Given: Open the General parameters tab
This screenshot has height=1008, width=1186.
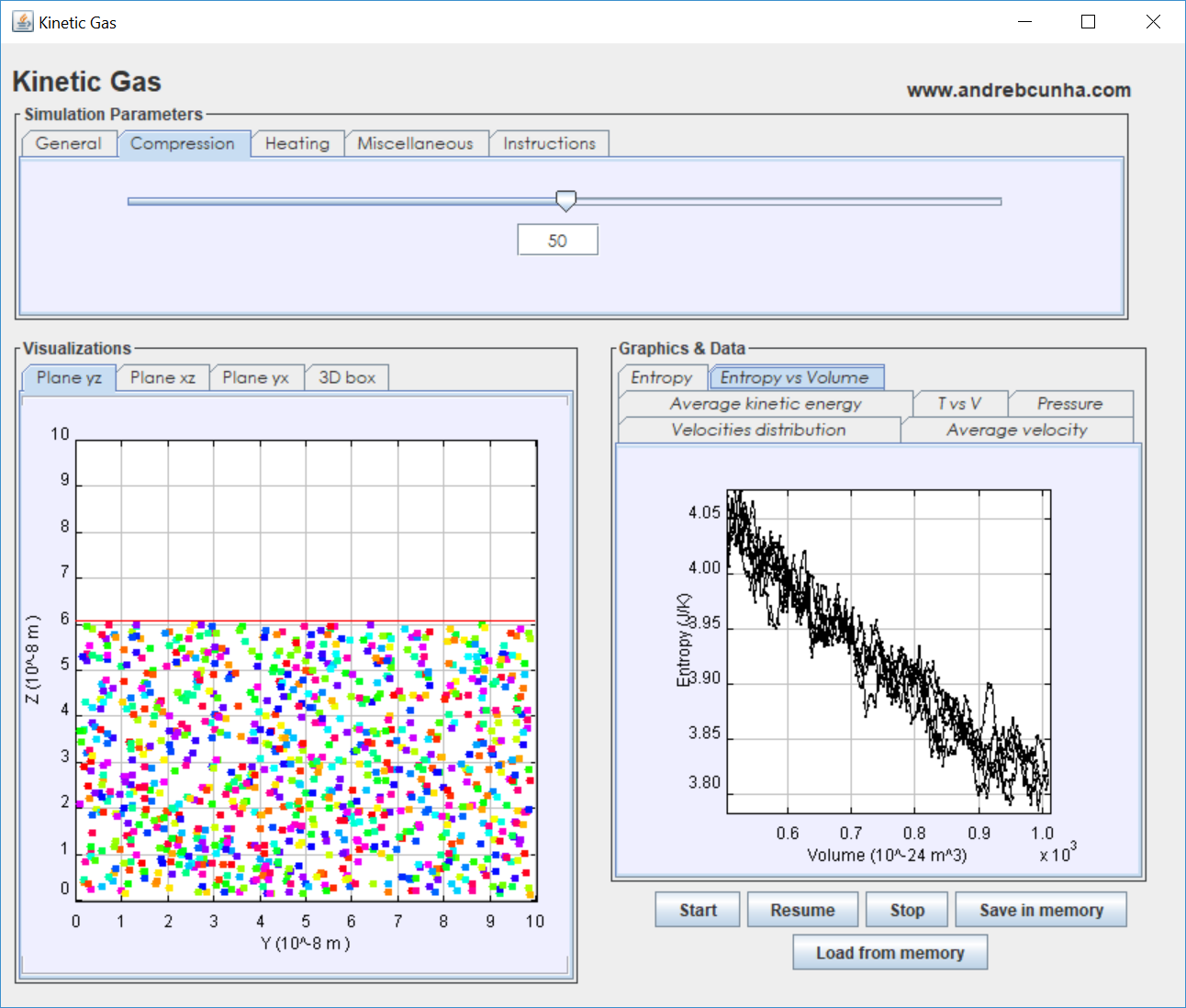Looking at the screenshot, I should (x=69, y=143).
